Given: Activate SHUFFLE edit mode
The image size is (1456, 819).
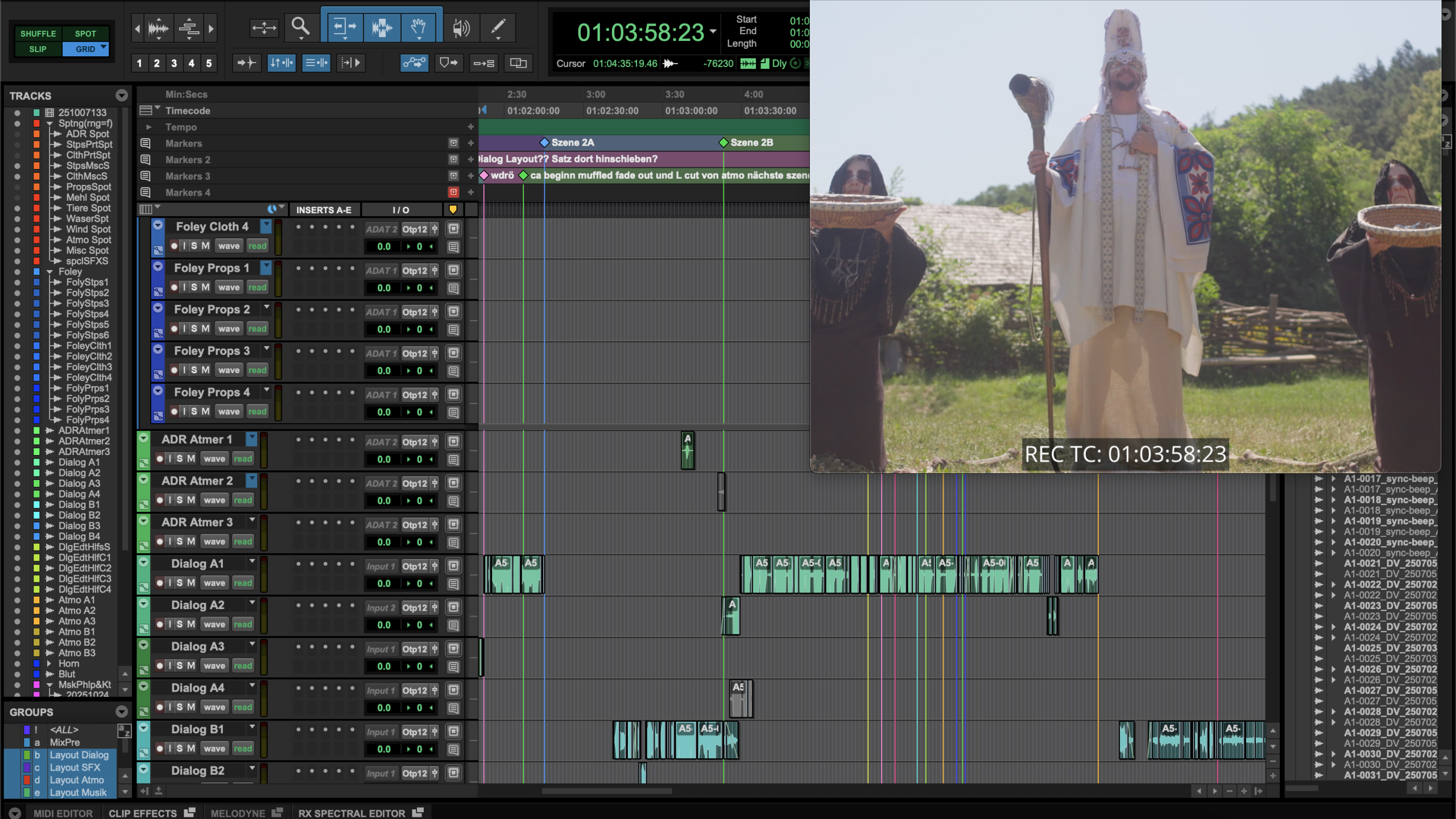Looking at the screenshot, I should [38, 34].
